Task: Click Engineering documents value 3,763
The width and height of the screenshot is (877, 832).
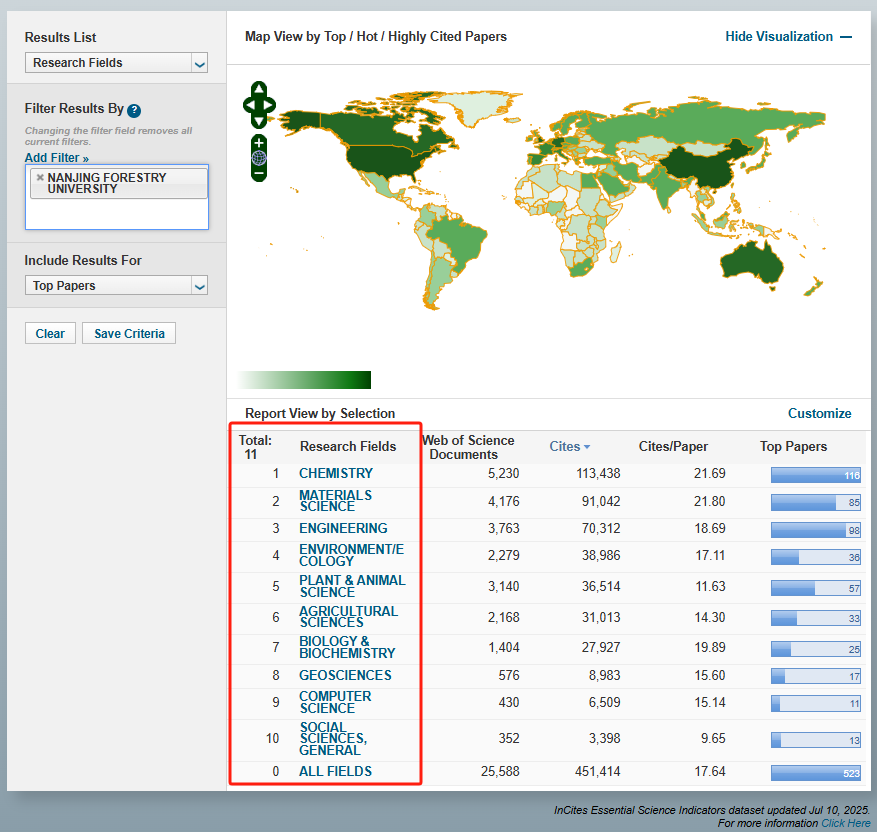Action: click(x=503, y=528)
